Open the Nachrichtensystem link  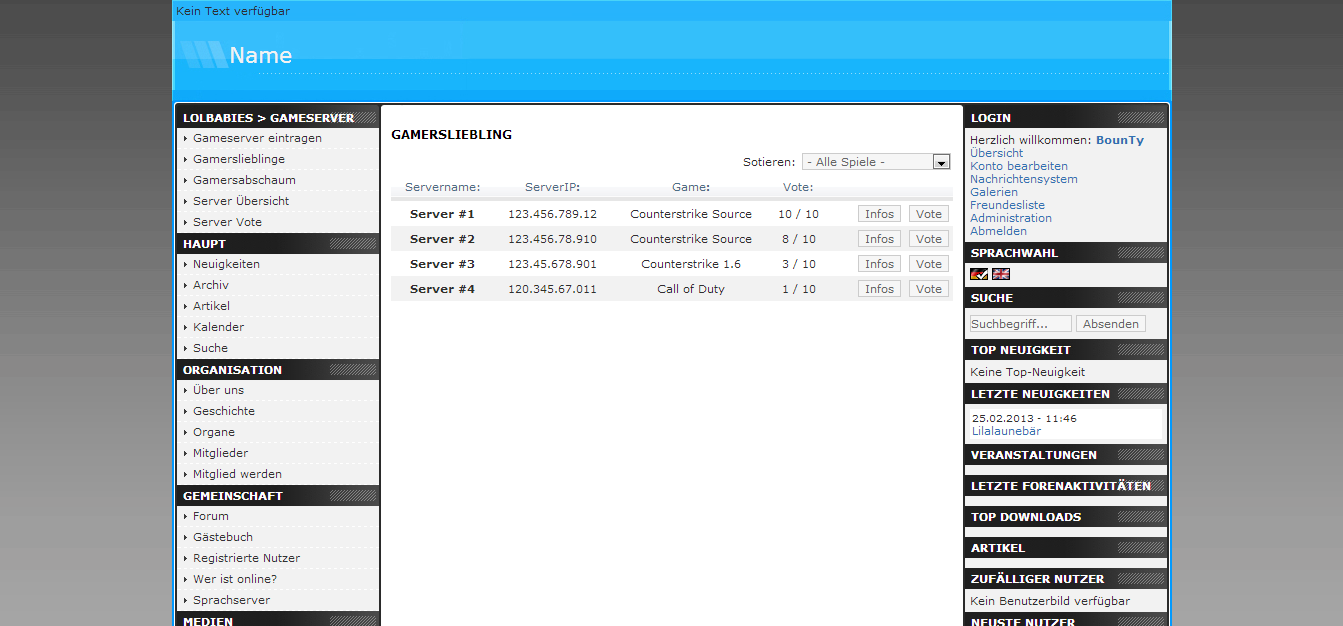pyautogui.click(x=1024, y=179)
